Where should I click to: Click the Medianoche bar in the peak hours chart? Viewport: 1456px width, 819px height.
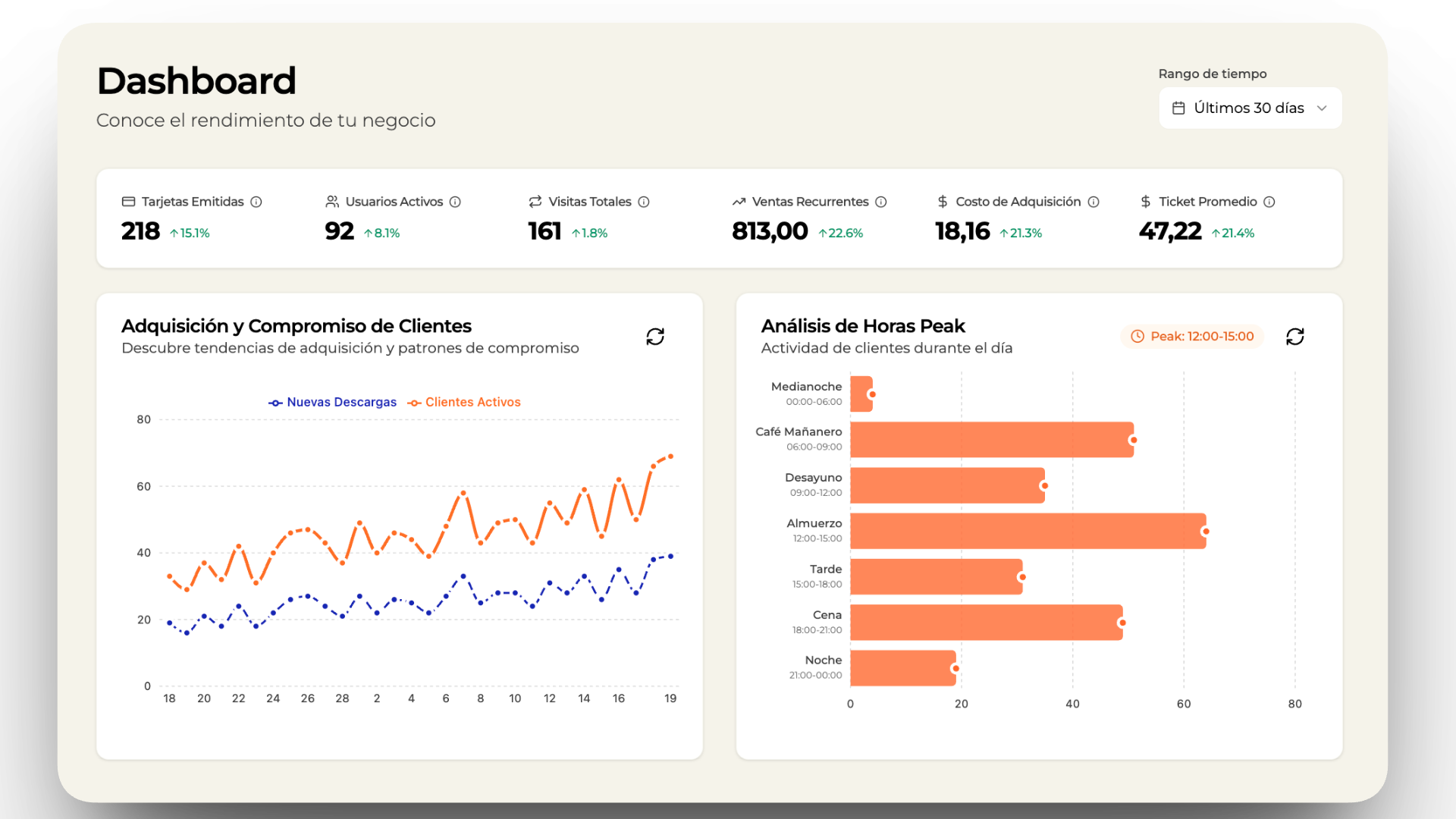pos(861,394)
